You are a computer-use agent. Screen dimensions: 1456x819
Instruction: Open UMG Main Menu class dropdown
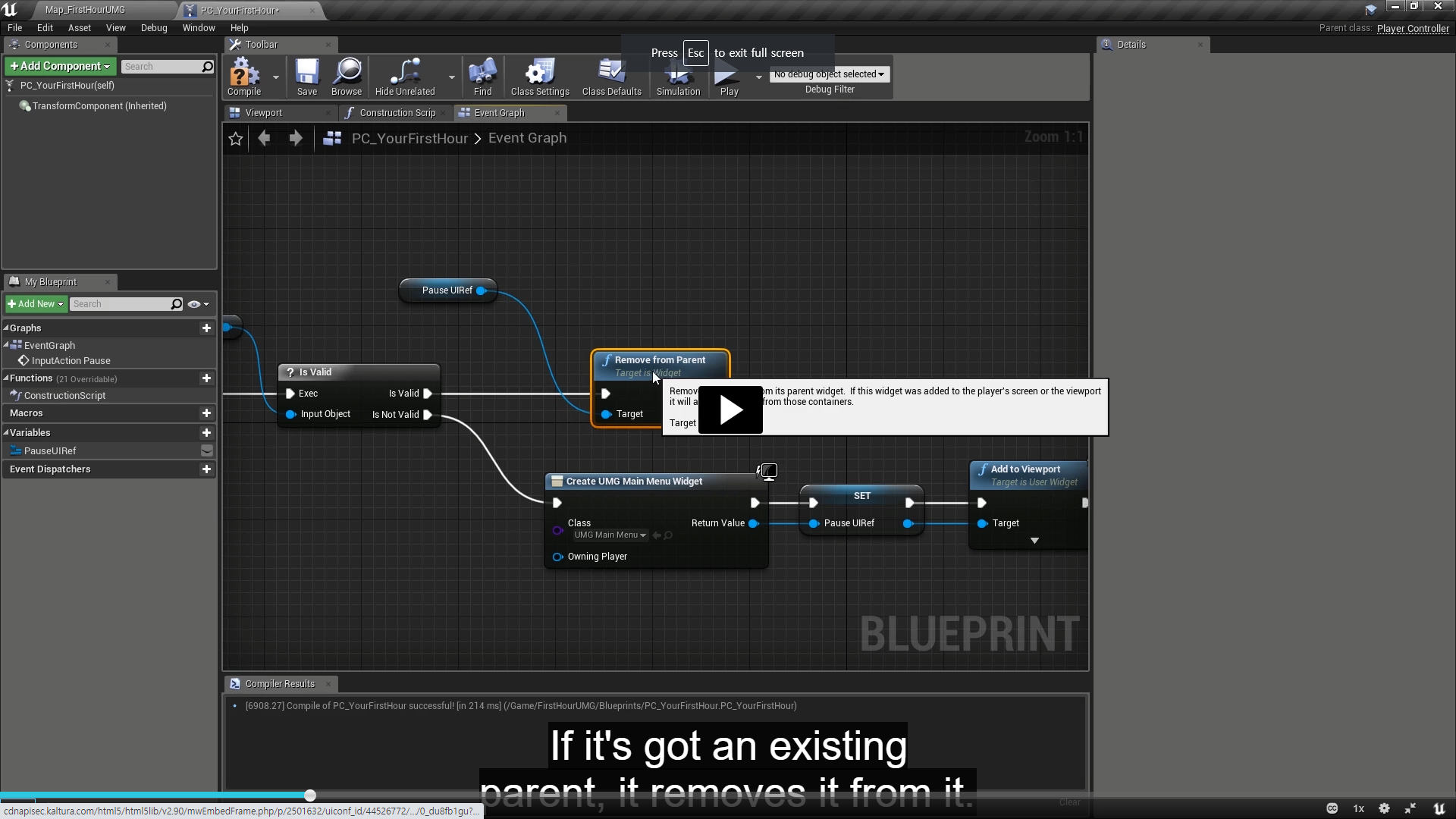(610, 535)
